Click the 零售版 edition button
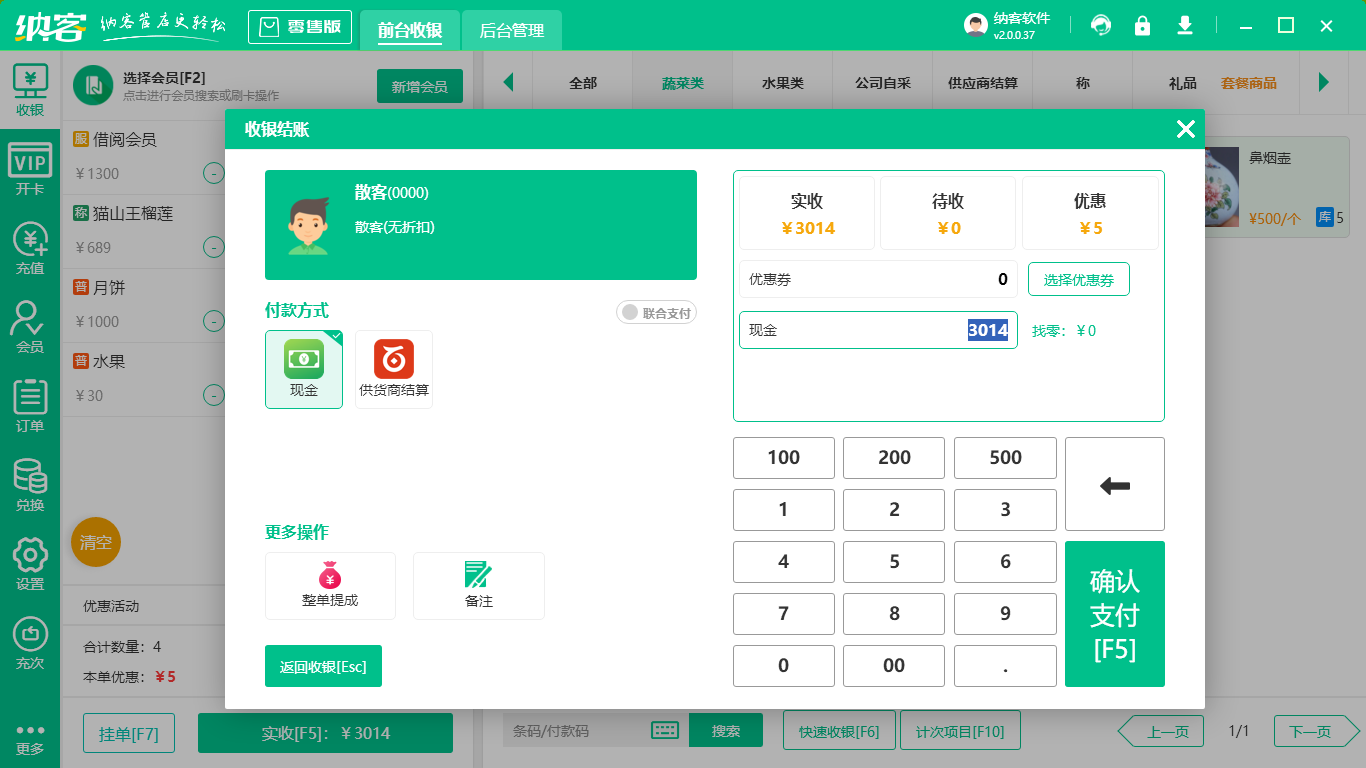This screenshot has width=1366, height=768. (x=300, y=27)
